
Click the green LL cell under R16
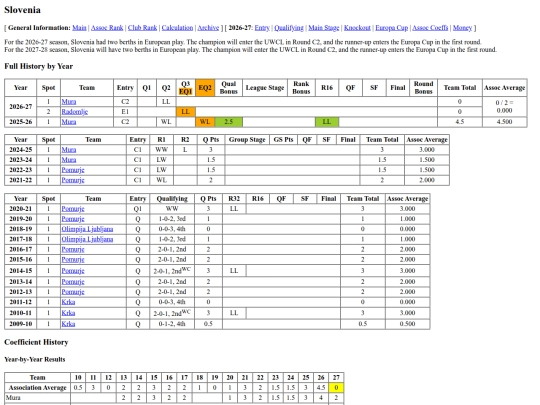[327, 122]
